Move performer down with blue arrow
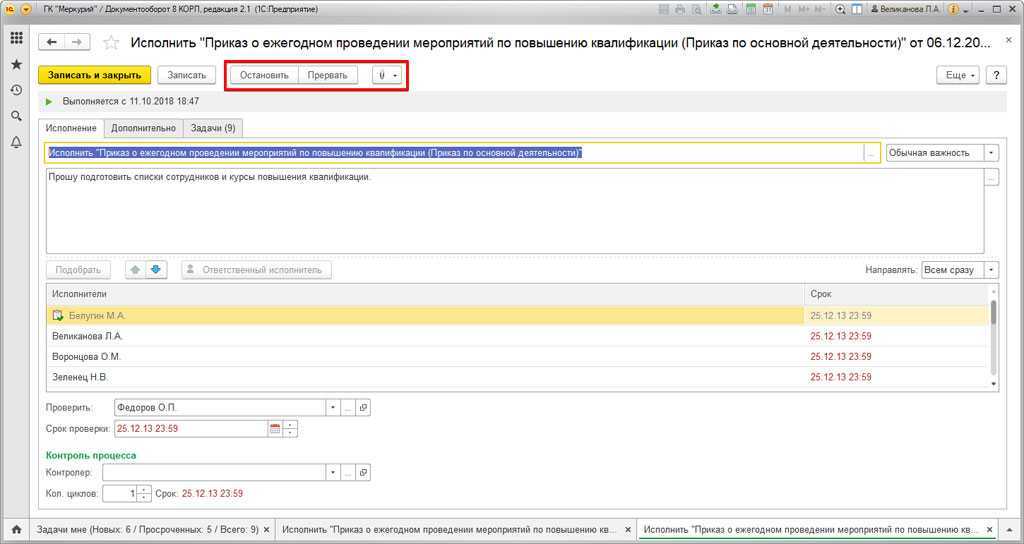The height and width of the screenshot is (544, 1024). [155, 270]
